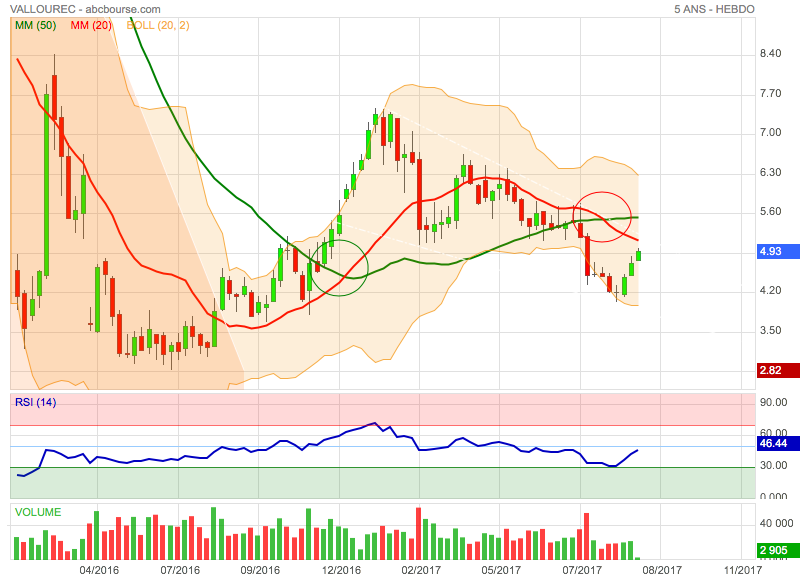Click the 40 000 volume axis label
The width and height of the screenshot is (800, 580).
click(776, 523)
